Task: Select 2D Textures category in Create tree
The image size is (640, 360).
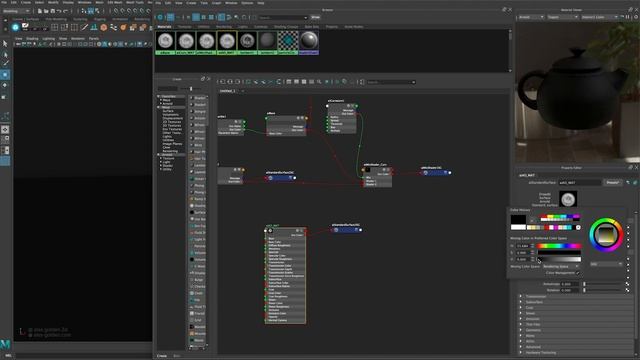Action: (172, 122)
